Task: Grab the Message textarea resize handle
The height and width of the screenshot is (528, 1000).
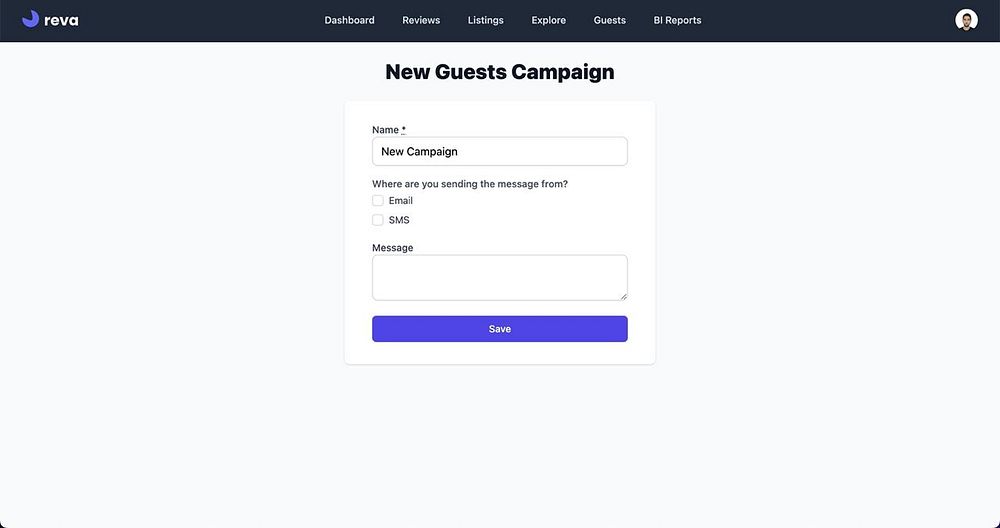Action: (623, 296)
